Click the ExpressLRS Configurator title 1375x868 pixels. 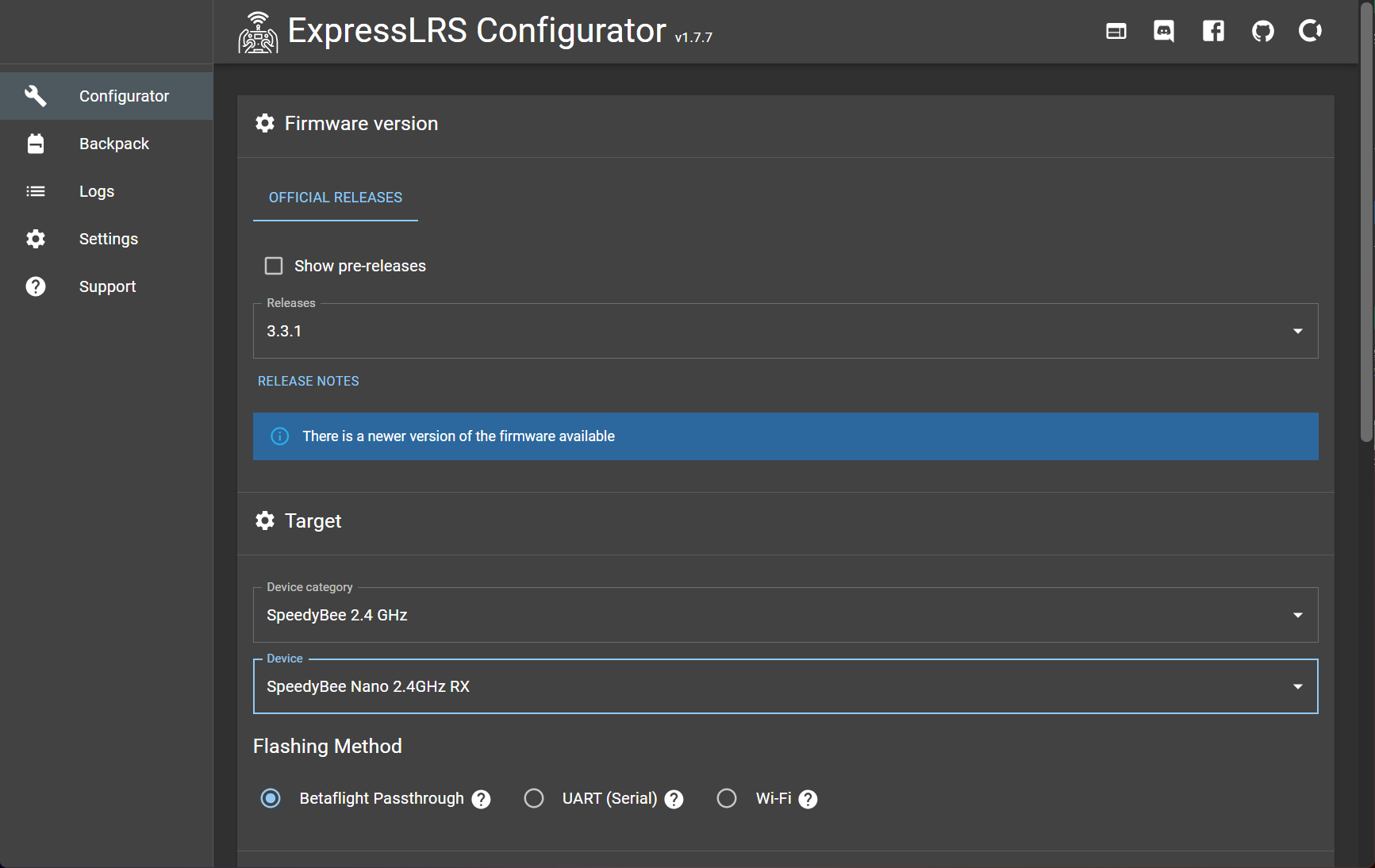pos(477,31)
